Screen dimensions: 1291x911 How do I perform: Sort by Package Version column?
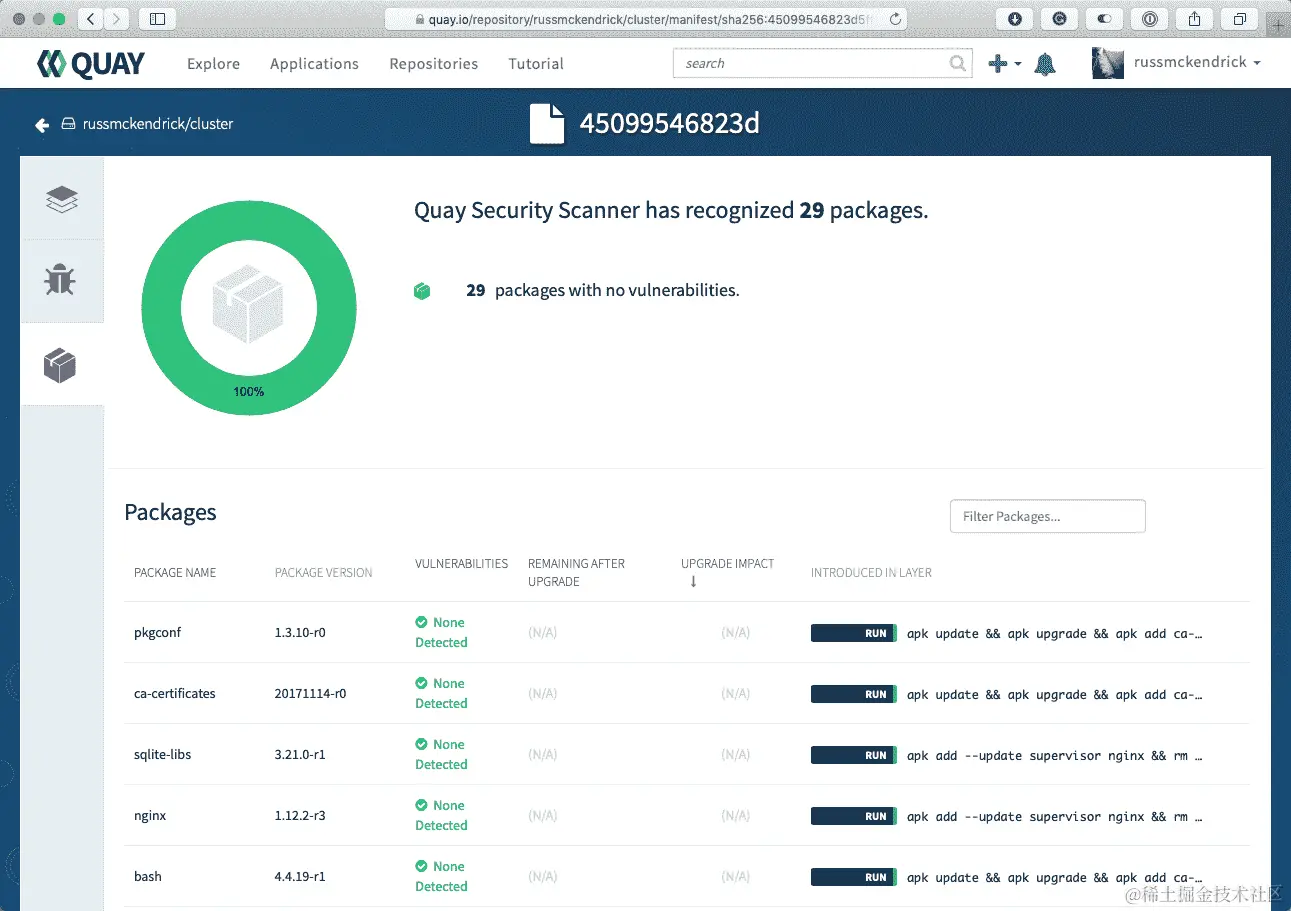pyautogui.click(x=323, y=573)
